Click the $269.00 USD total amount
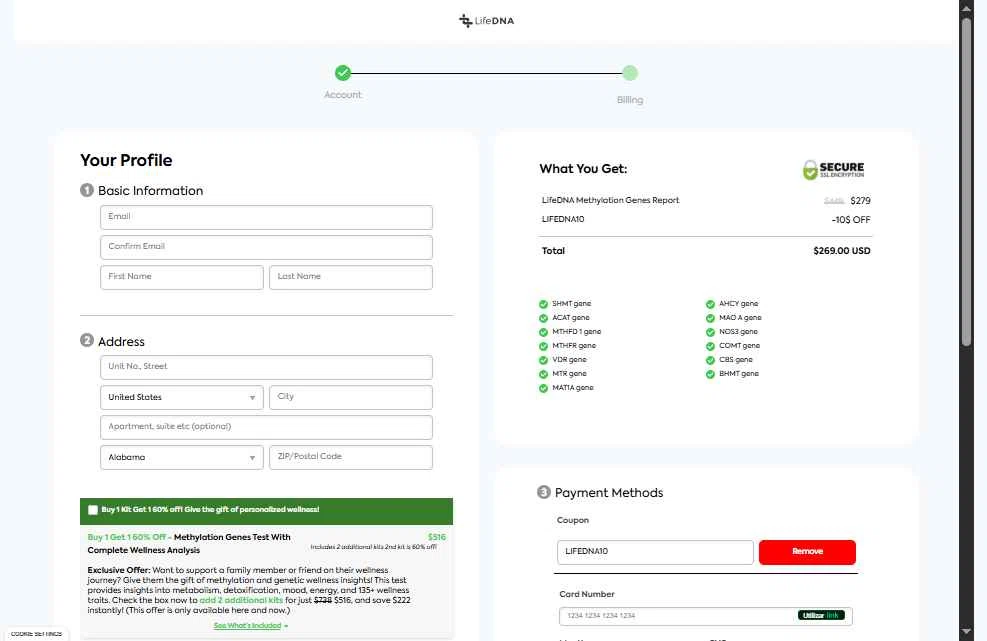 click(842, 251)
